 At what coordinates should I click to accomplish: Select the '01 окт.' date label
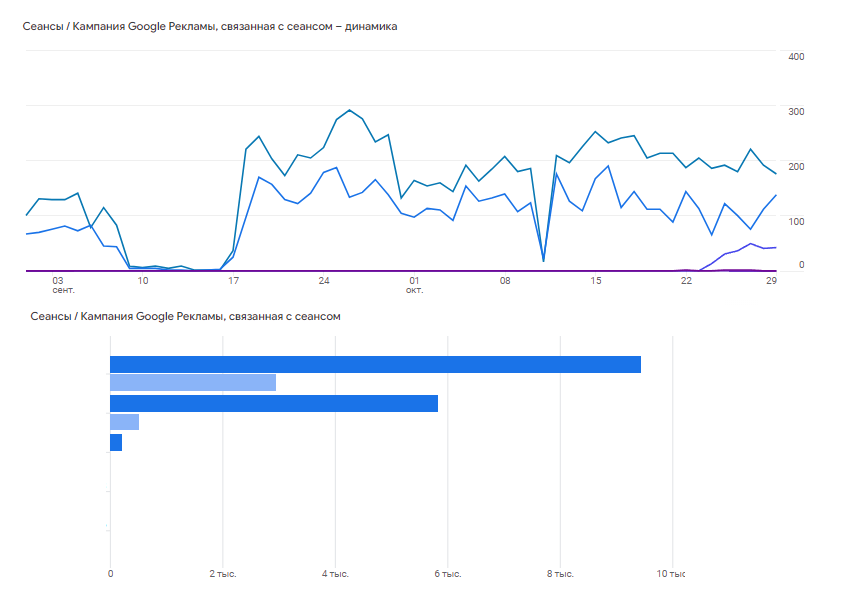[x=414, y=285]
